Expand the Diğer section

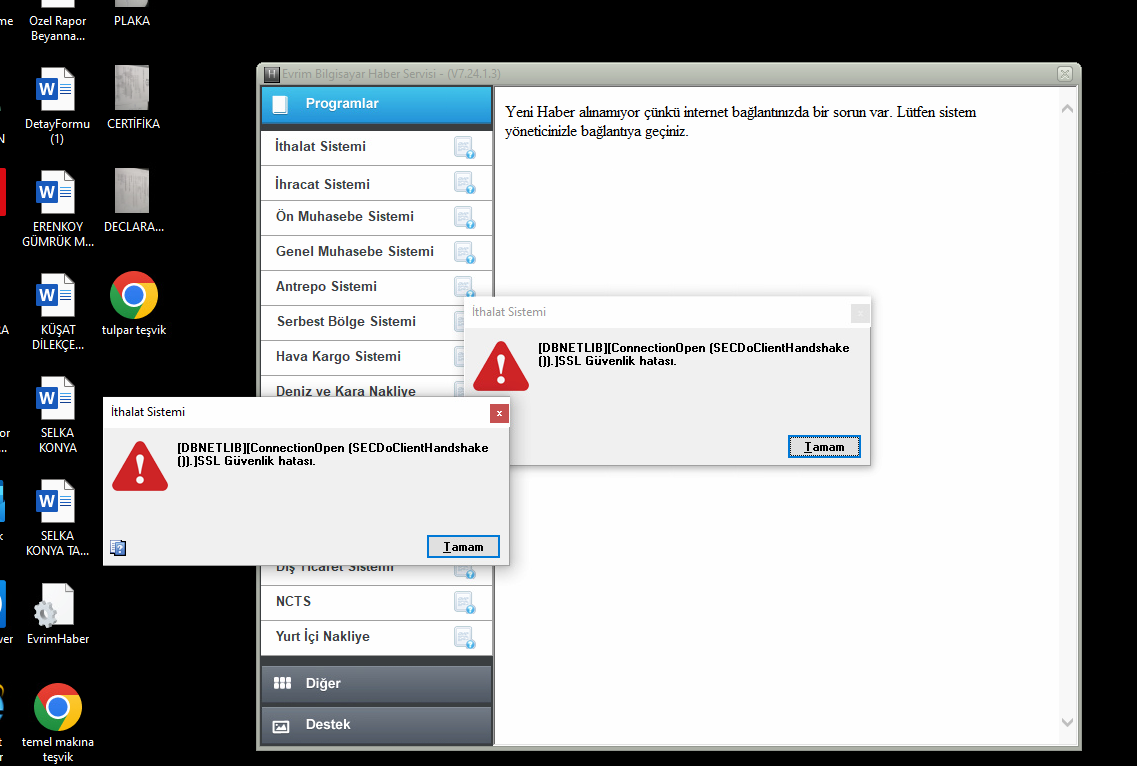376,683
